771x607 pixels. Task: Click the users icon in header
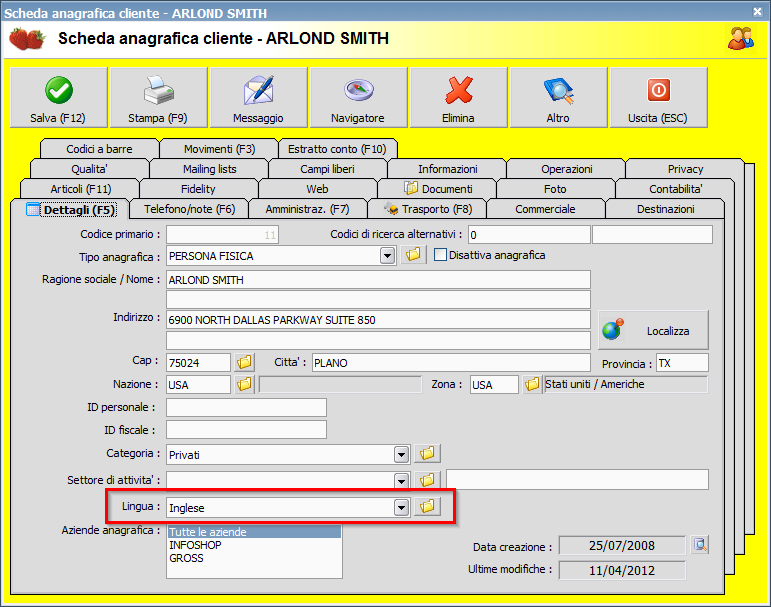741,38
